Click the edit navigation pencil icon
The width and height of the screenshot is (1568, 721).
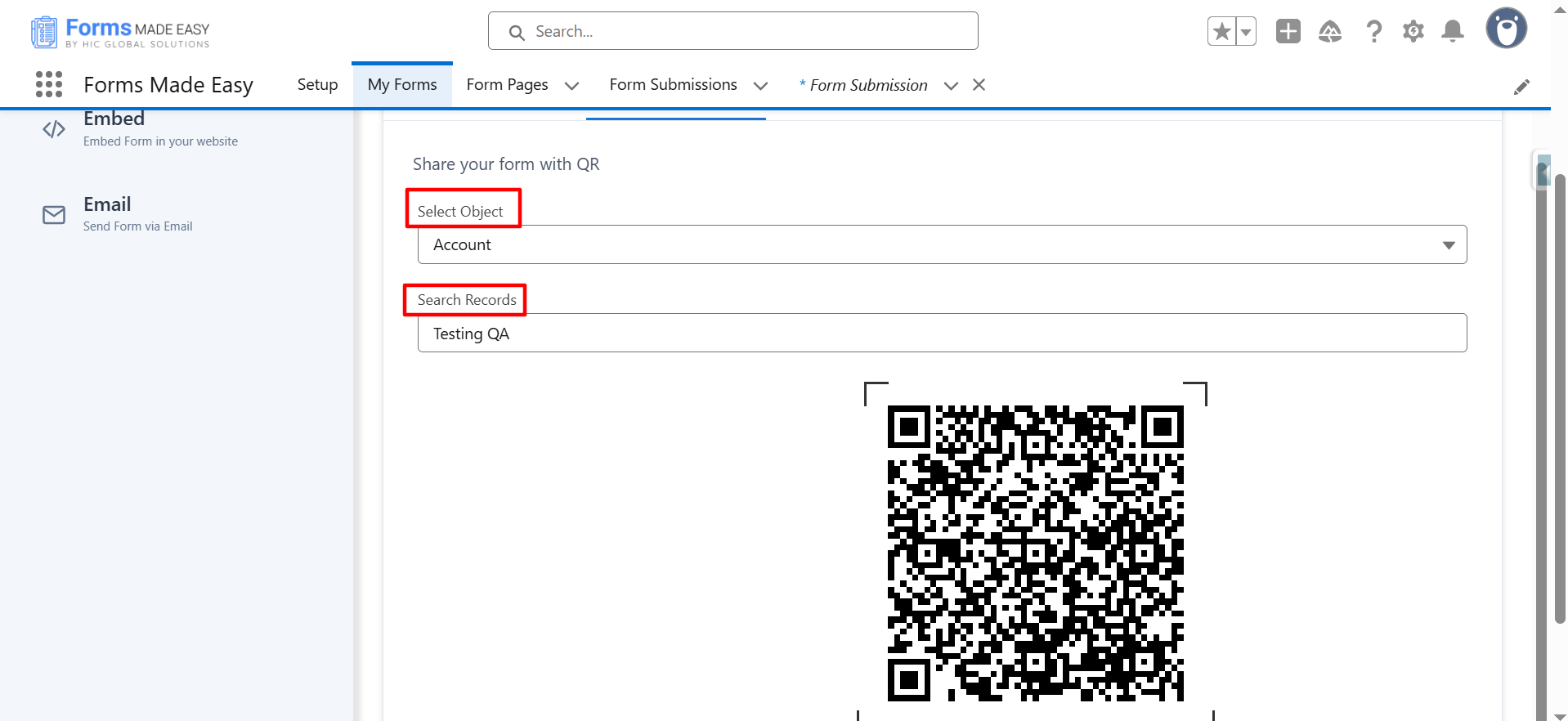[x=1521, y=86]
